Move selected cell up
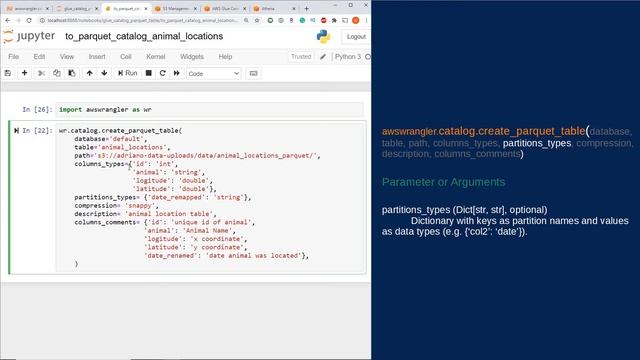640x360 pixels. click(x=89, y=73)
